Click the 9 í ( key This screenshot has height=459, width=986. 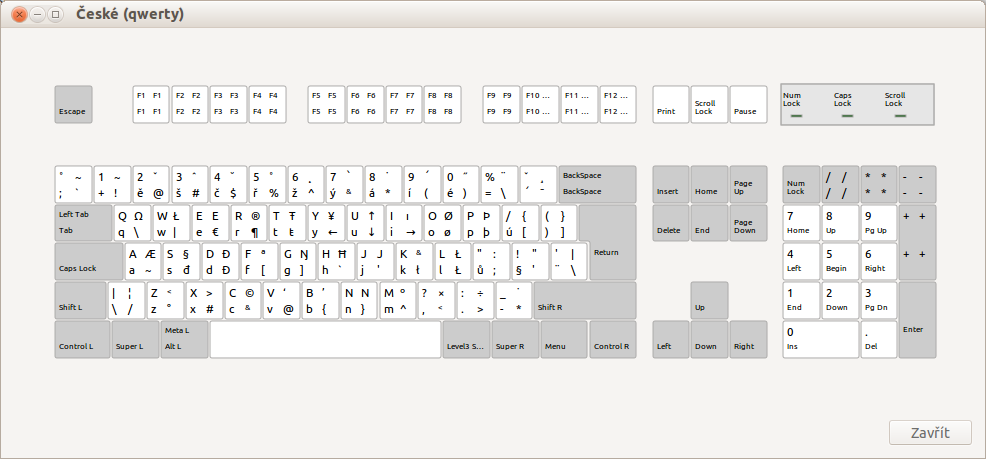pos(422,184)
